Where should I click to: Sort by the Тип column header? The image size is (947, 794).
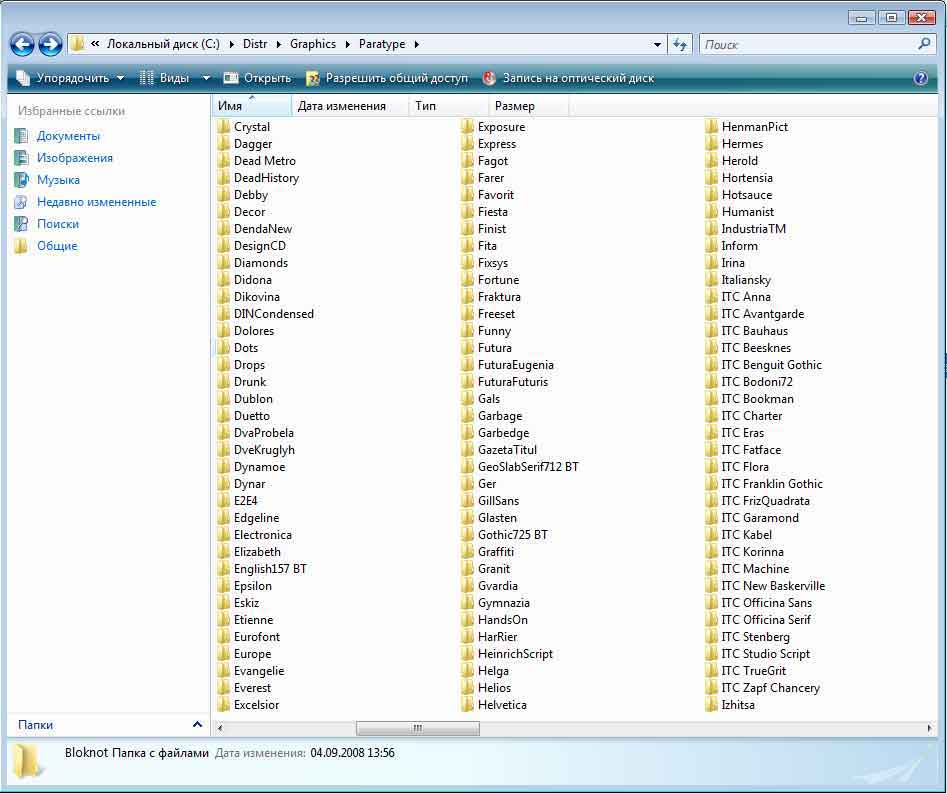click(x=449, y=106)
